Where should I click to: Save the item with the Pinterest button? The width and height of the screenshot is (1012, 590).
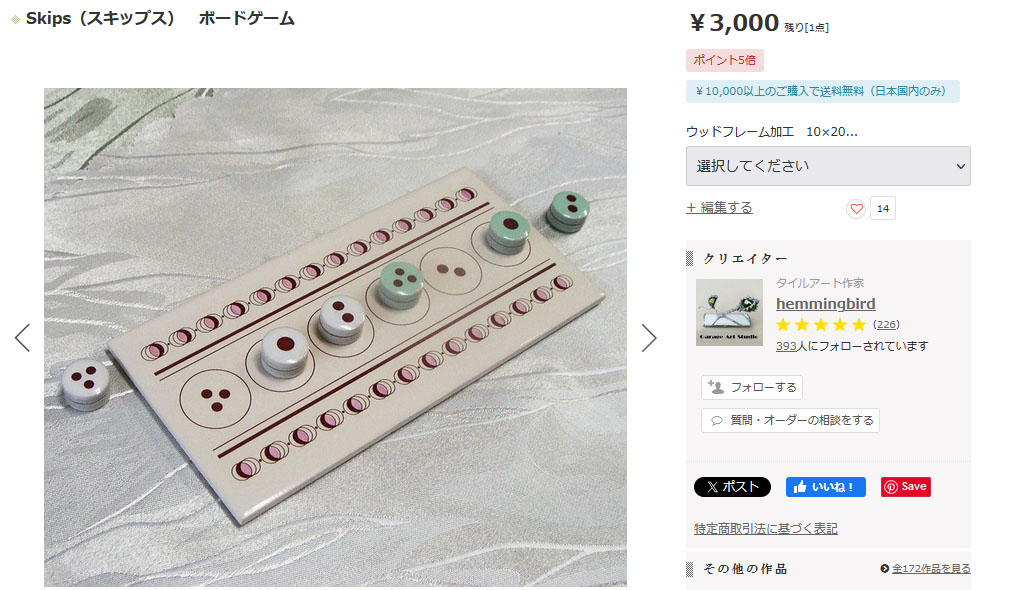coord(906,487)
